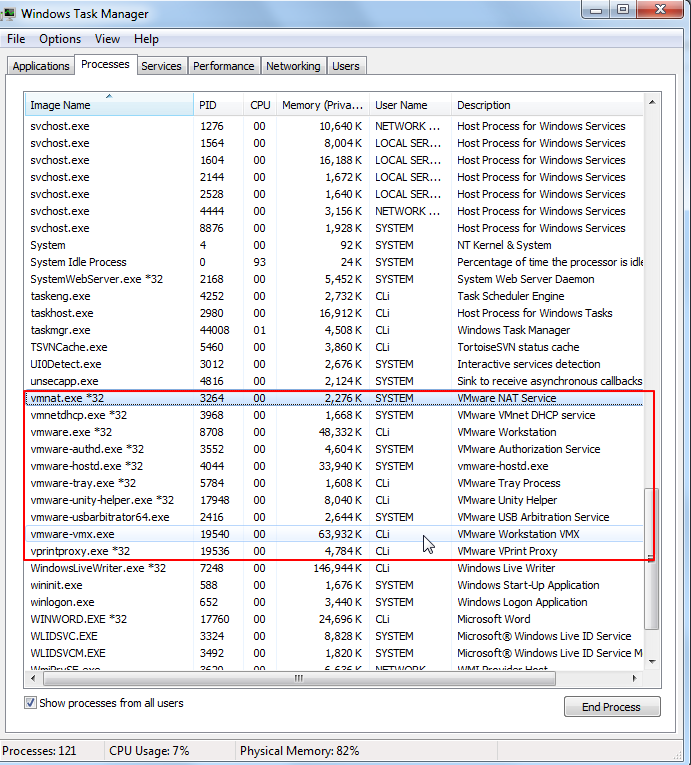691x765 pixels.
Task: Select svchost.exe with PID 1604
Action: (334, 160)
